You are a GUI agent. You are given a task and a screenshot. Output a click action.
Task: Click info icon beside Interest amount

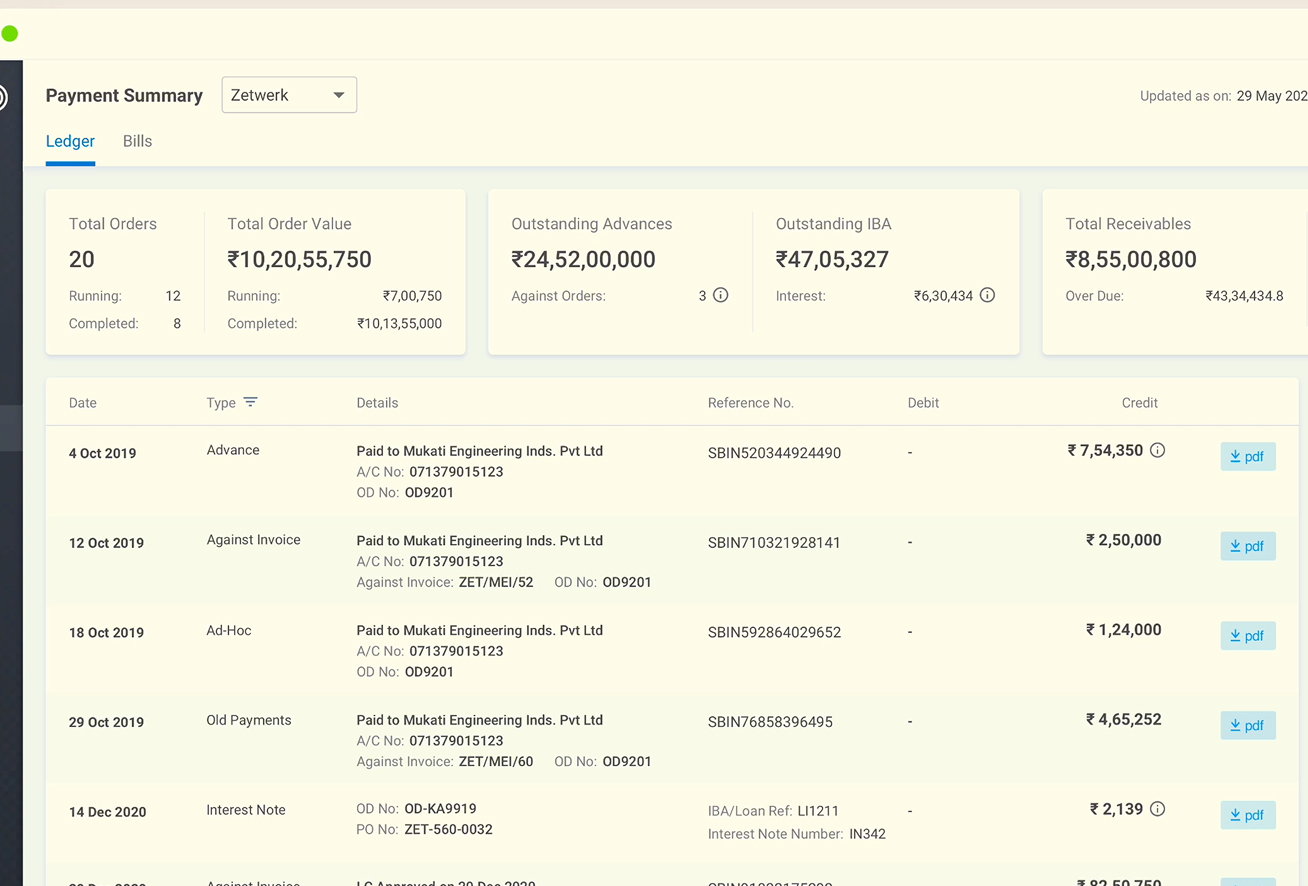click(x=987, y=295)
